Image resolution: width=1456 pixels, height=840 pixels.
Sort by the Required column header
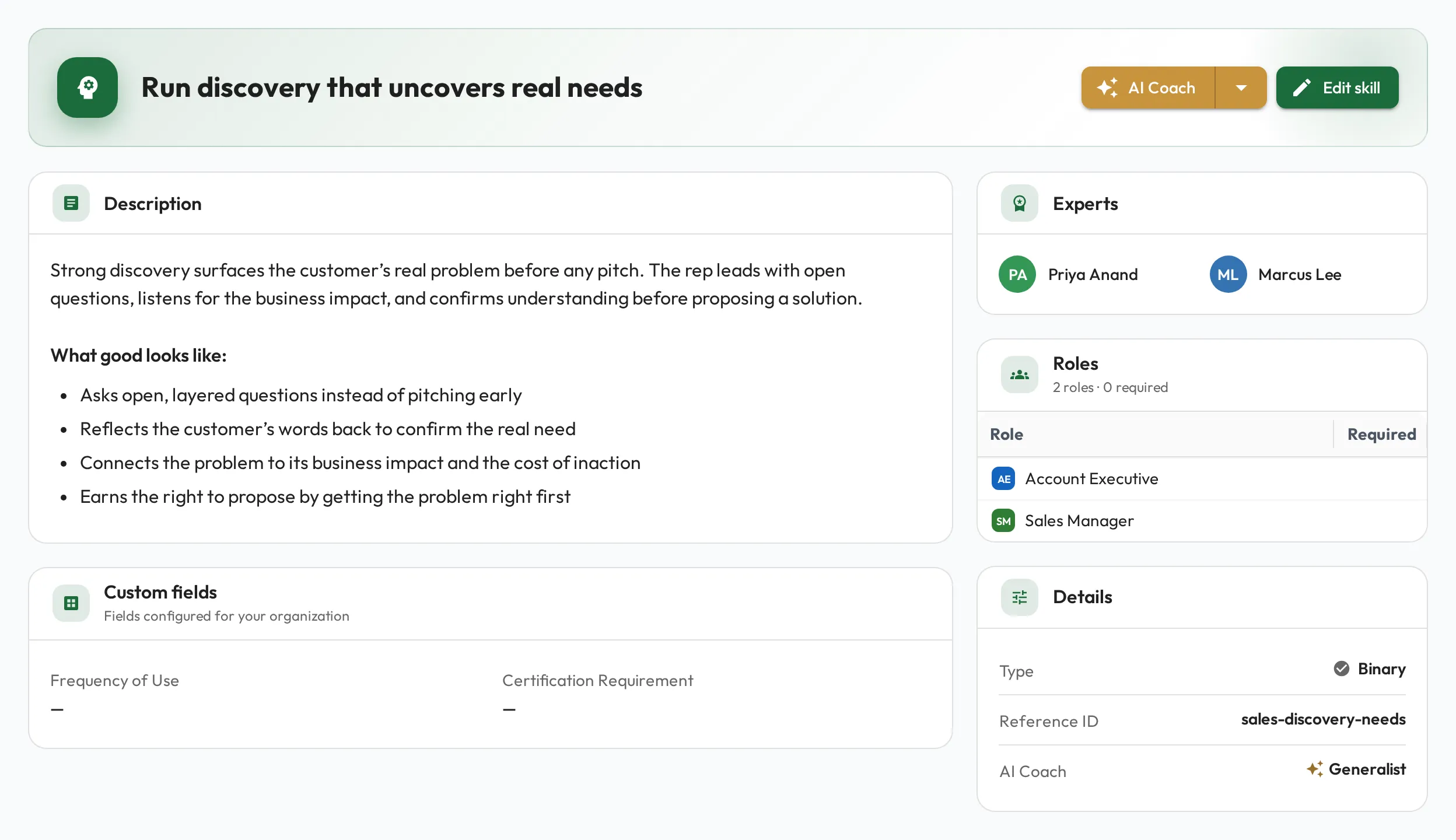pos(1381,434)
